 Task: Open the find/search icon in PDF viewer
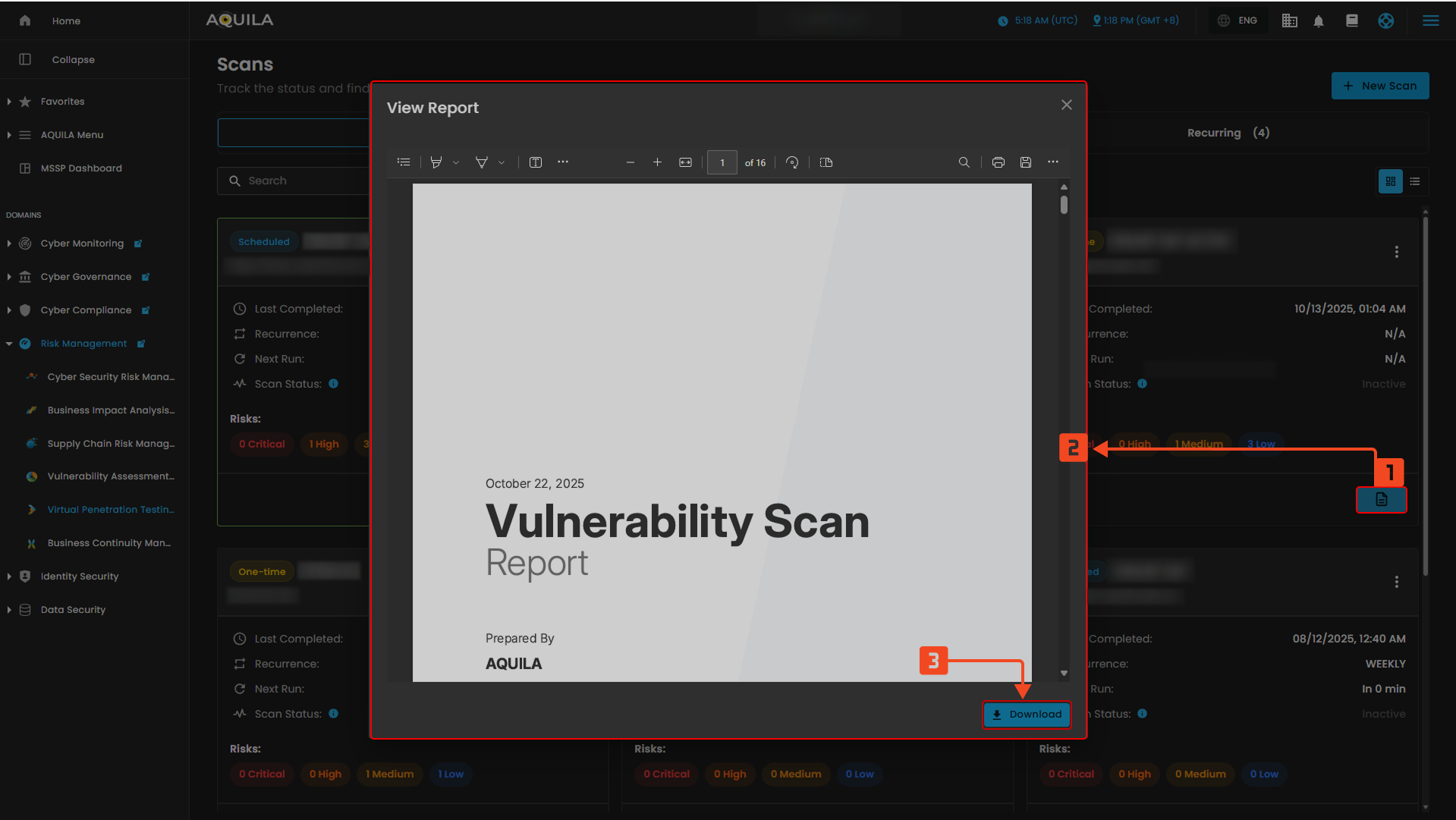tap(964, 162)
